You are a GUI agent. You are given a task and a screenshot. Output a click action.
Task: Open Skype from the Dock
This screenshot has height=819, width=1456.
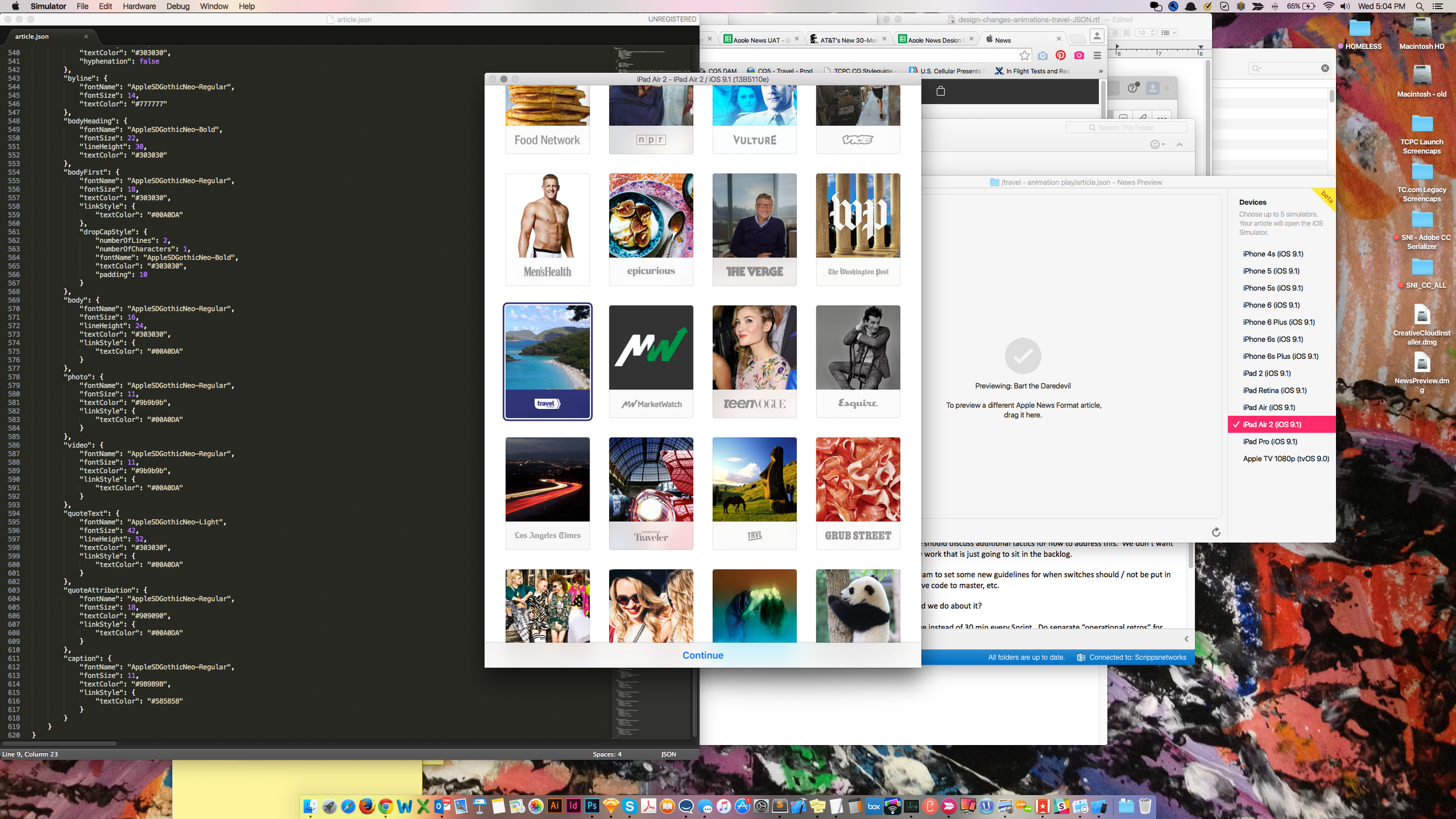click(x=630, y=806)
